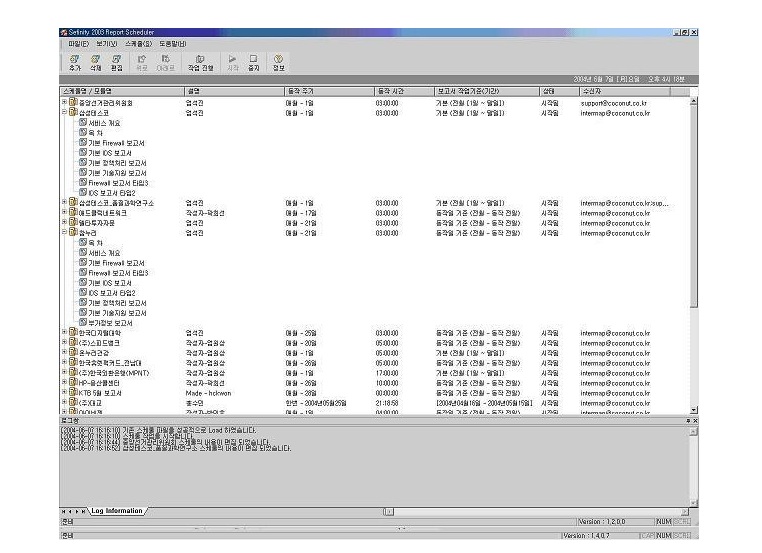Click the first-tab arrow beside Log Information
Image resolution: width=762 pixels, height=553 pixels.
(64, 512)
